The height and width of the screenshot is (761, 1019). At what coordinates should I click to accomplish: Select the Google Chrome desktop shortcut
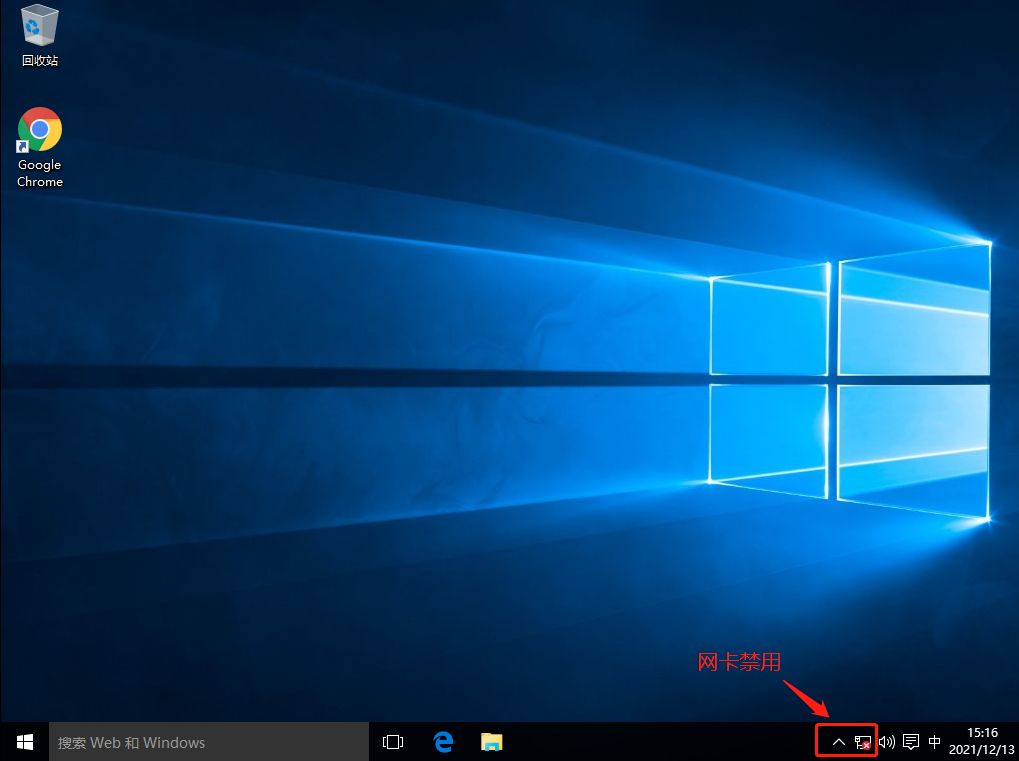point(40,148)
